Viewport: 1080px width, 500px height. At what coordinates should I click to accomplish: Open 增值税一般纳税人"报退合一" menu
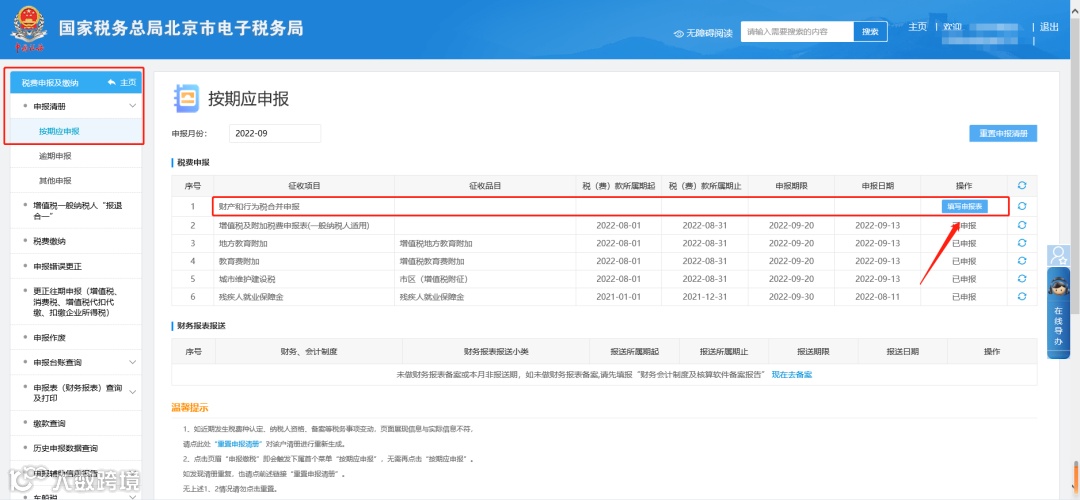77,211
